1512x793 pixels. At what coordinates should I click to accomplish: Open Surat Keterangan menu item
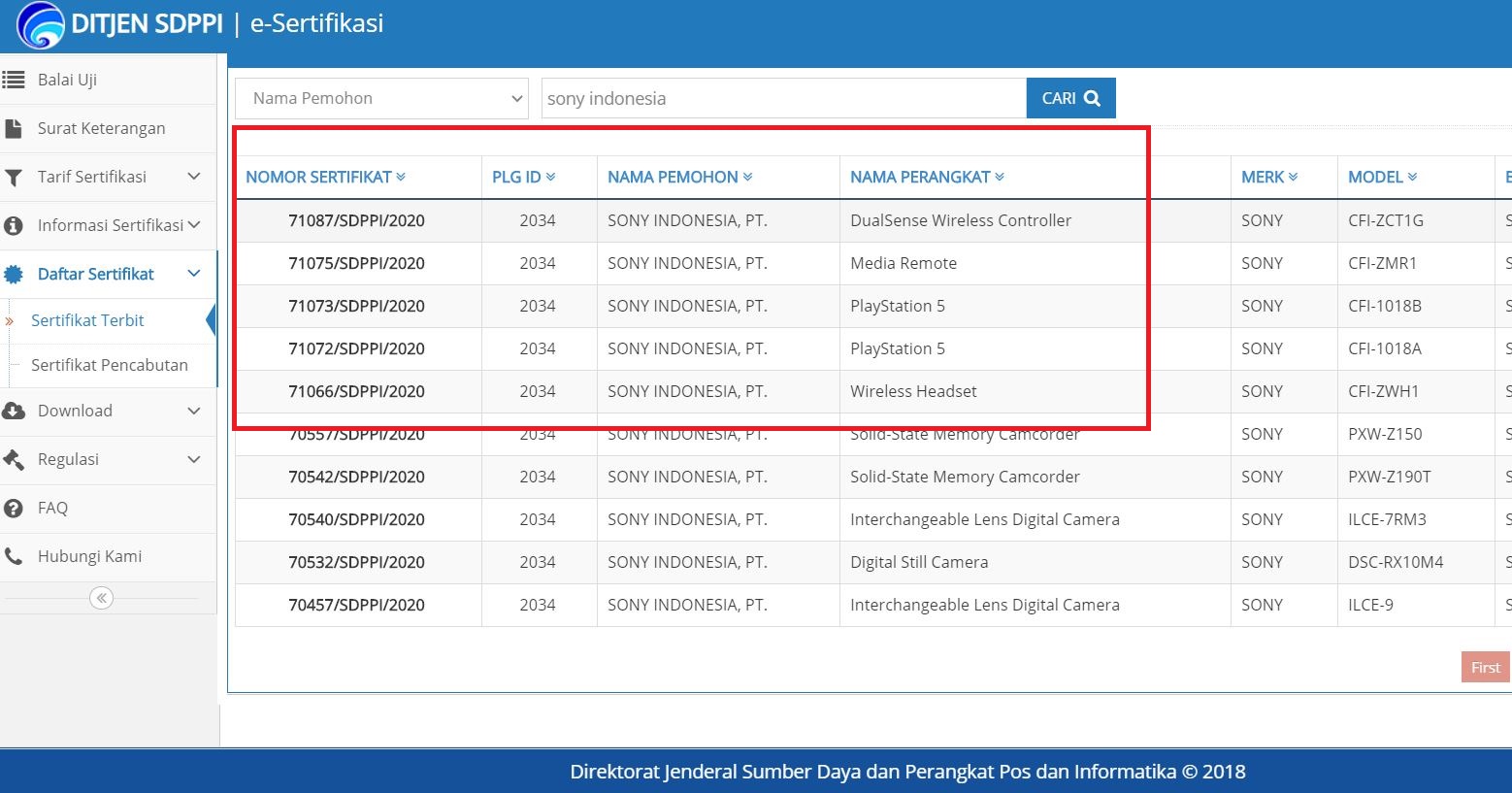[x=108, y=128]
